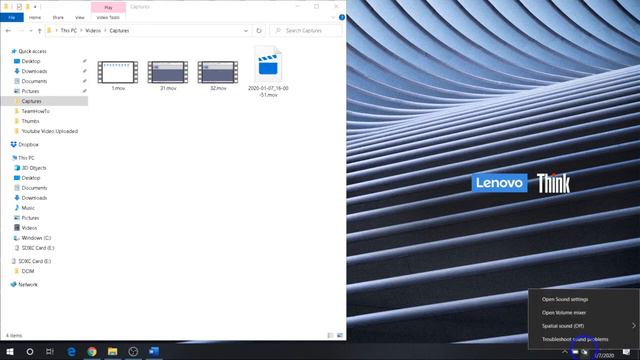Select This PC in navigation pane
The image size is (640, 360).
pyautogui.click(x=26, y=158)
